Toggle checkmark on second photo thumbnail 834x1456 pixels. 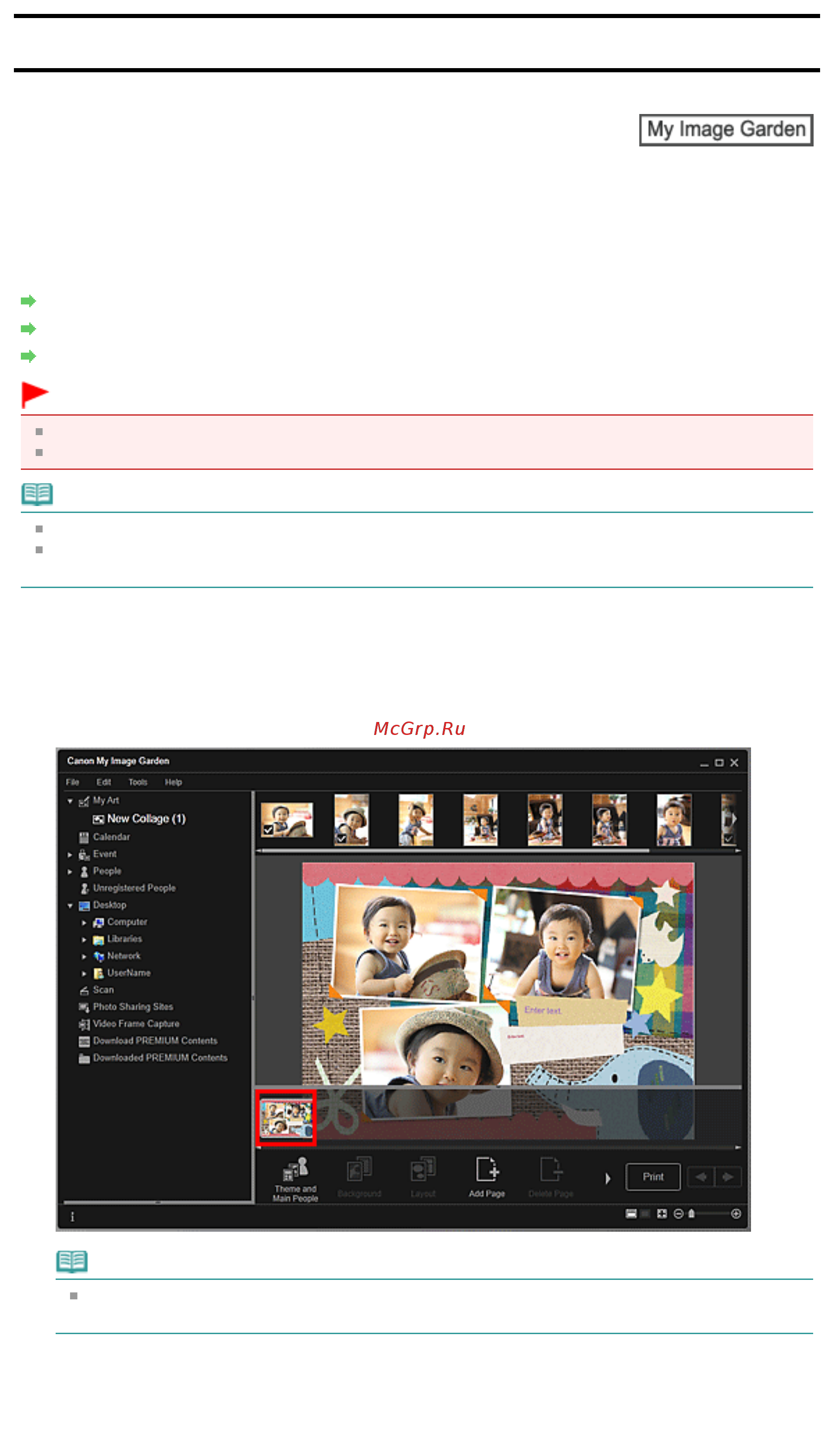(x=341, y=838)
